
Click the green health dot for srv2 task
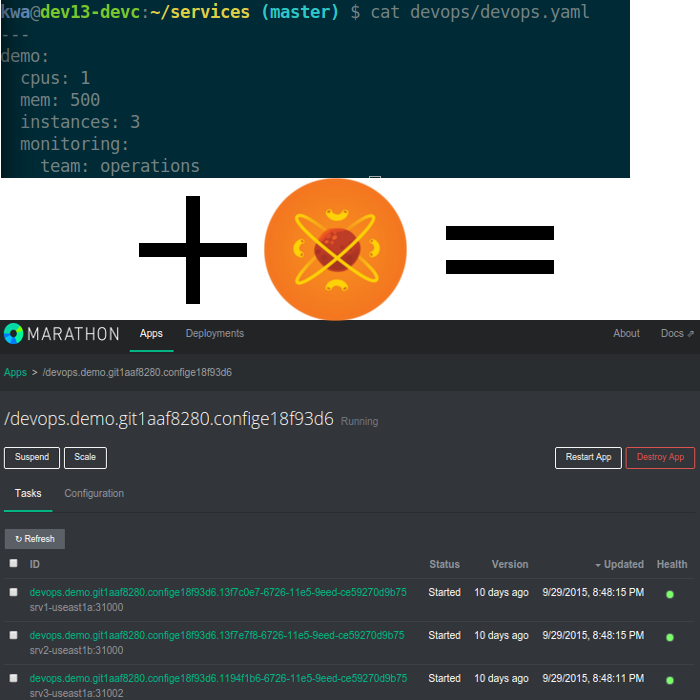click(x=670, y=637)
